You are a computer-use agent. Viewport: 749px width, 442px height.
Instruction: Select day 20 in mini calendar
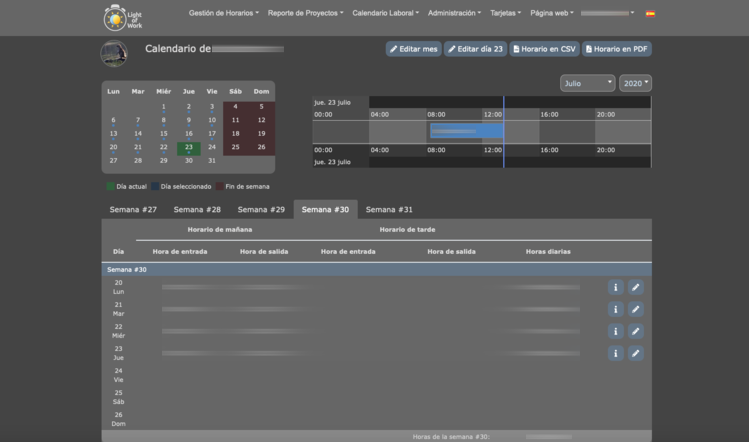click(113, 147)
